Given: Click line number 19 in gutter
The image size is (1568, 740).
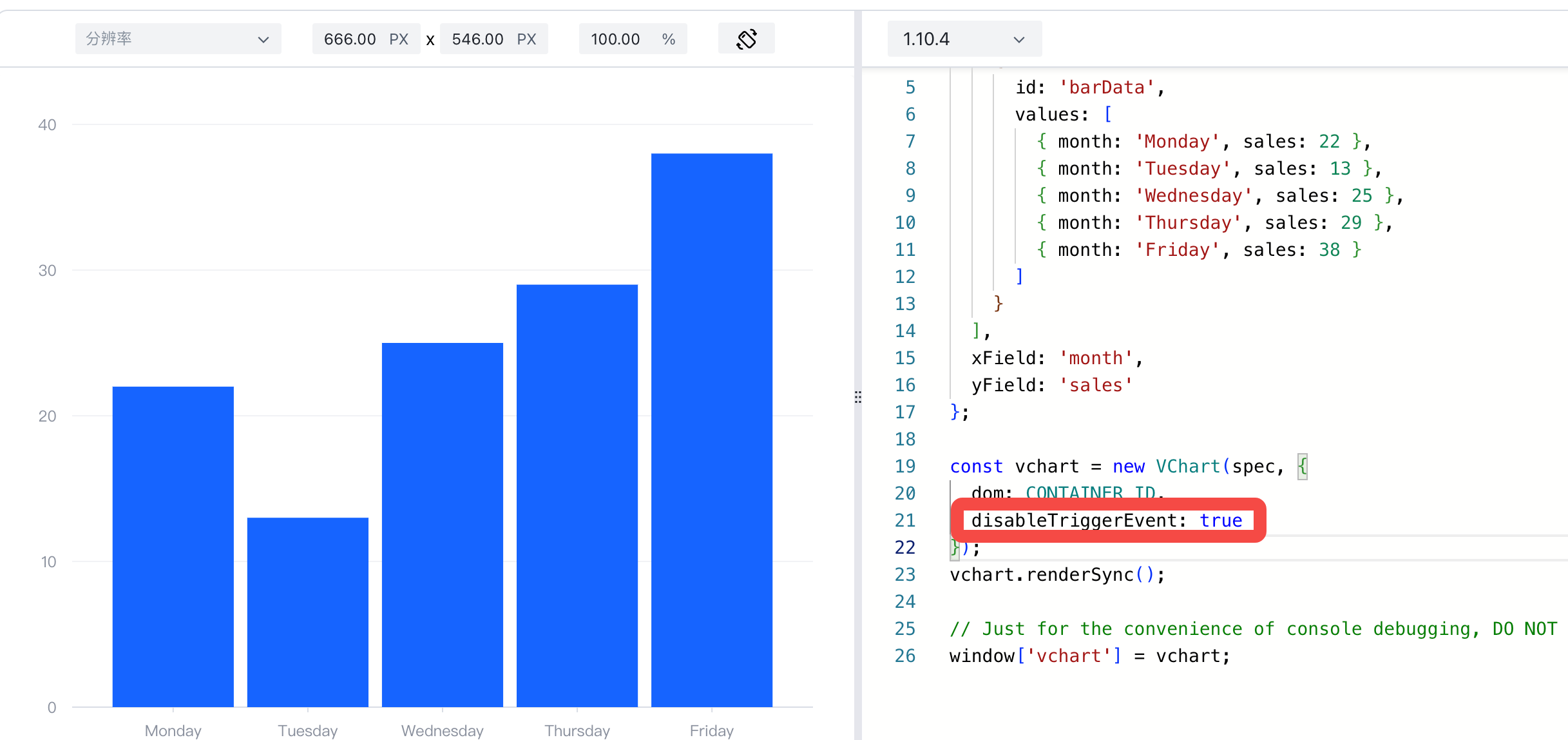Looking at the screenshot, I should [x=904, y=466].
